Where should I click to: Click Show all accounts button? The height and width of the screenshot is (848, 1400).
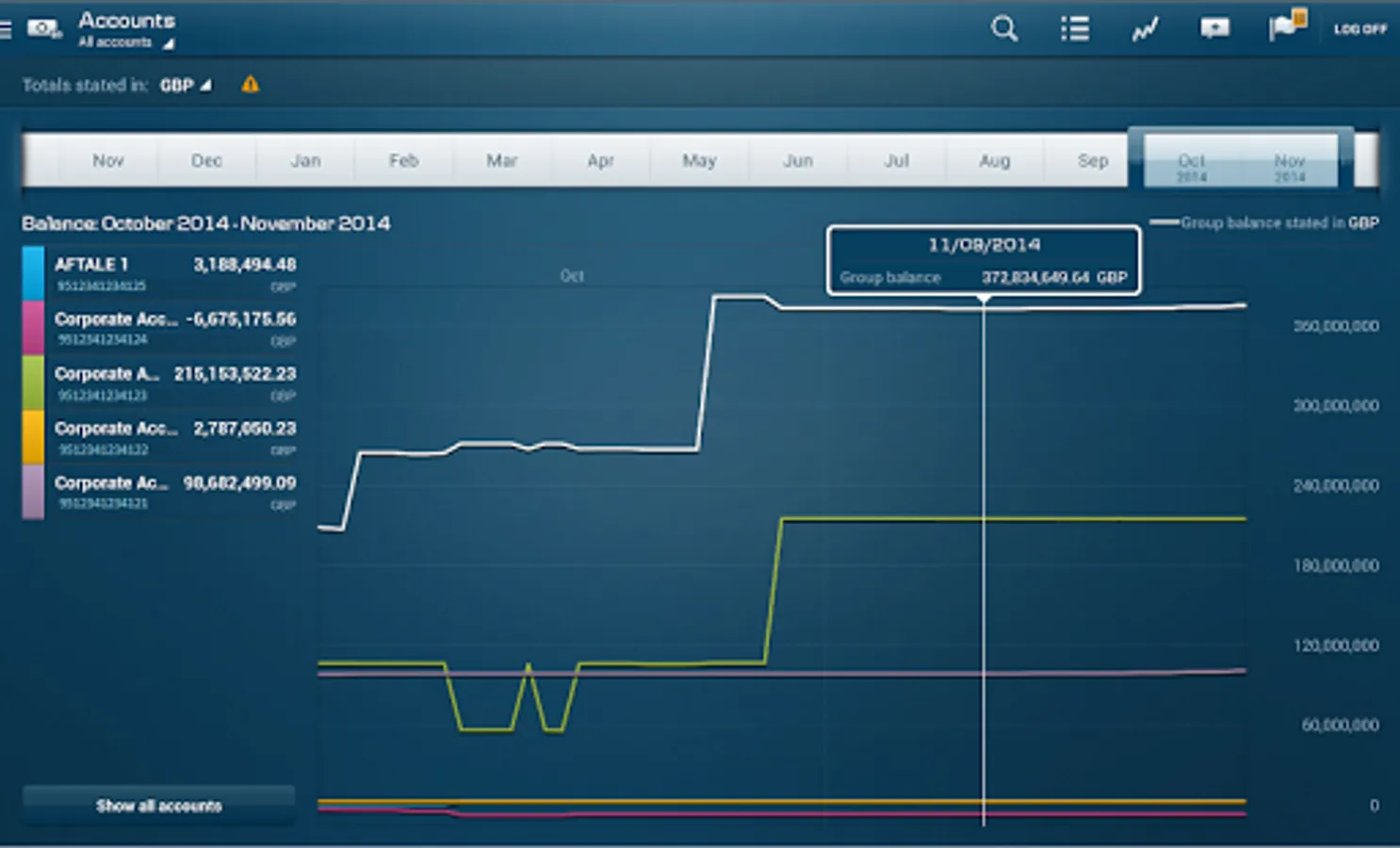(159, 806)
